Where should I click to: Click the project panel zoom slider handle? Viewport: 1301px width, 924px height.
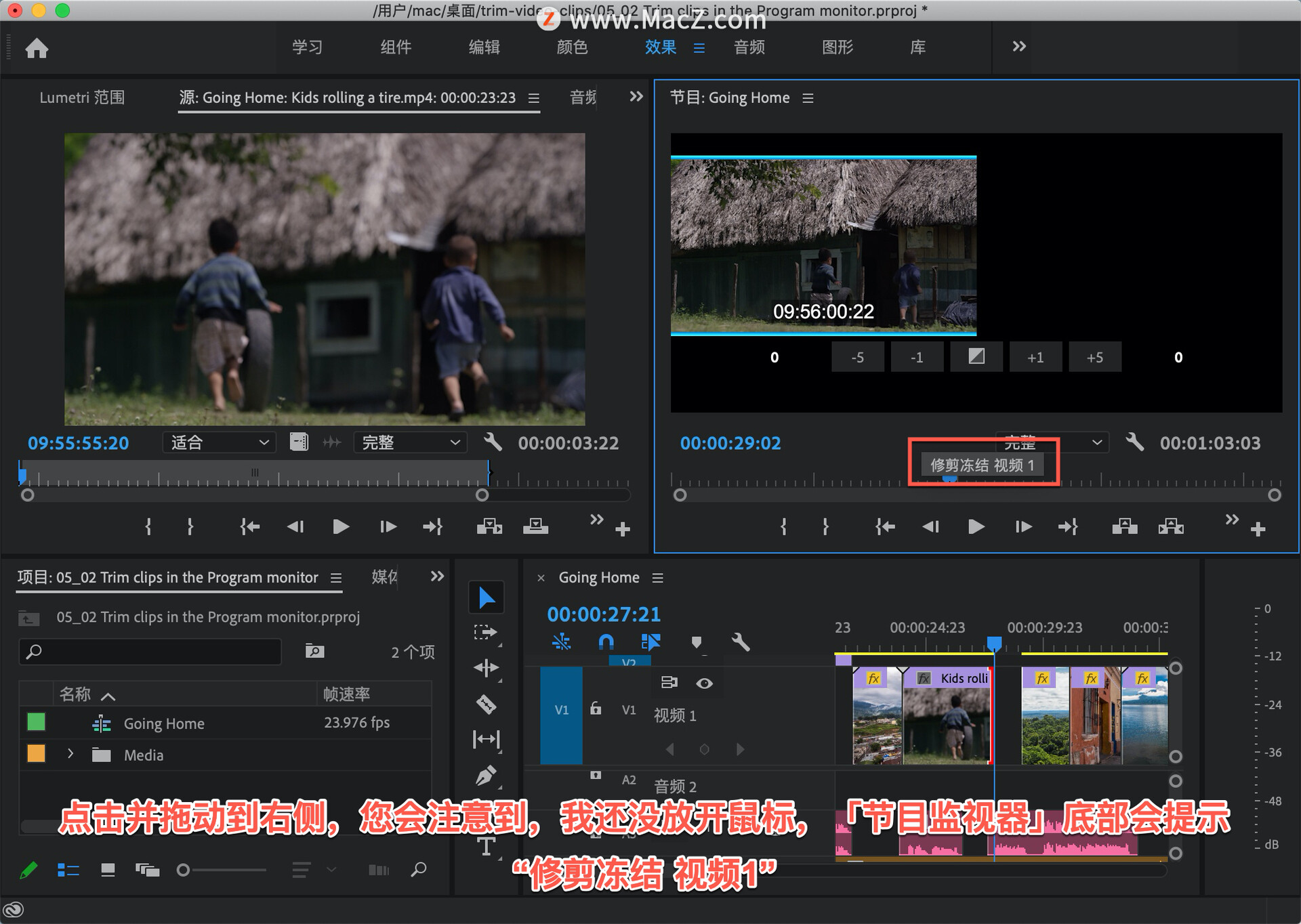[x=183, y=870]
